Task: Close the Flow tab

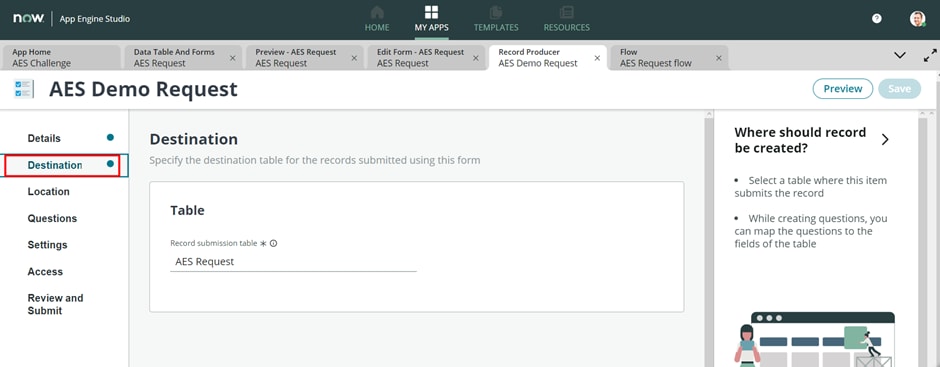Action: 719,58
